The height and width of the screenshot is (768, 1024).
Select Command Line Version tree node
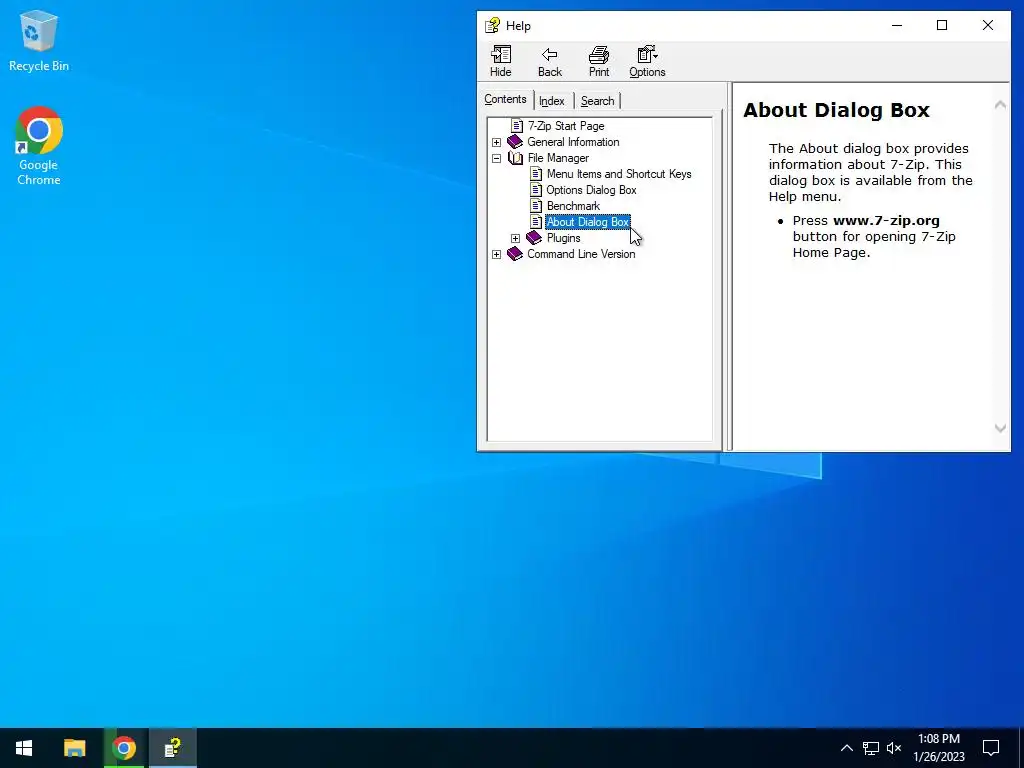click(x=581, y=254)
